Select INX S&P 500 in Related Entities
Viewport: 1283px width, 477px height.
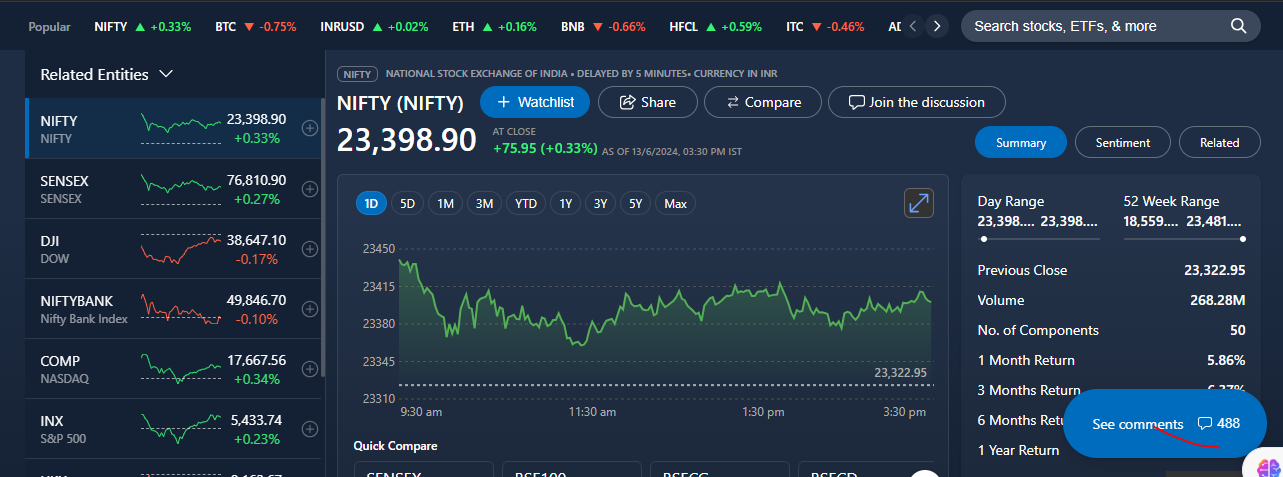pyautogui.click(x=173, y=429)
